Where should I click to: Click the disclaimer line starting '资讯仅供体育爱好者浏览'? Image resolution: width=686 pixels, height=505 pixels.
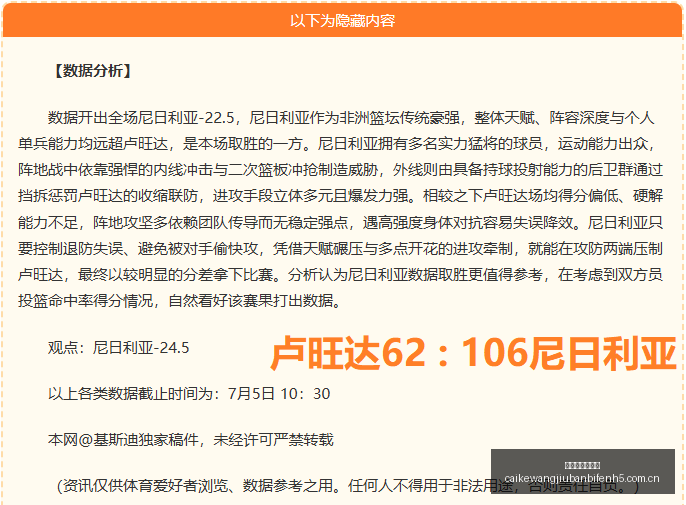348,485
